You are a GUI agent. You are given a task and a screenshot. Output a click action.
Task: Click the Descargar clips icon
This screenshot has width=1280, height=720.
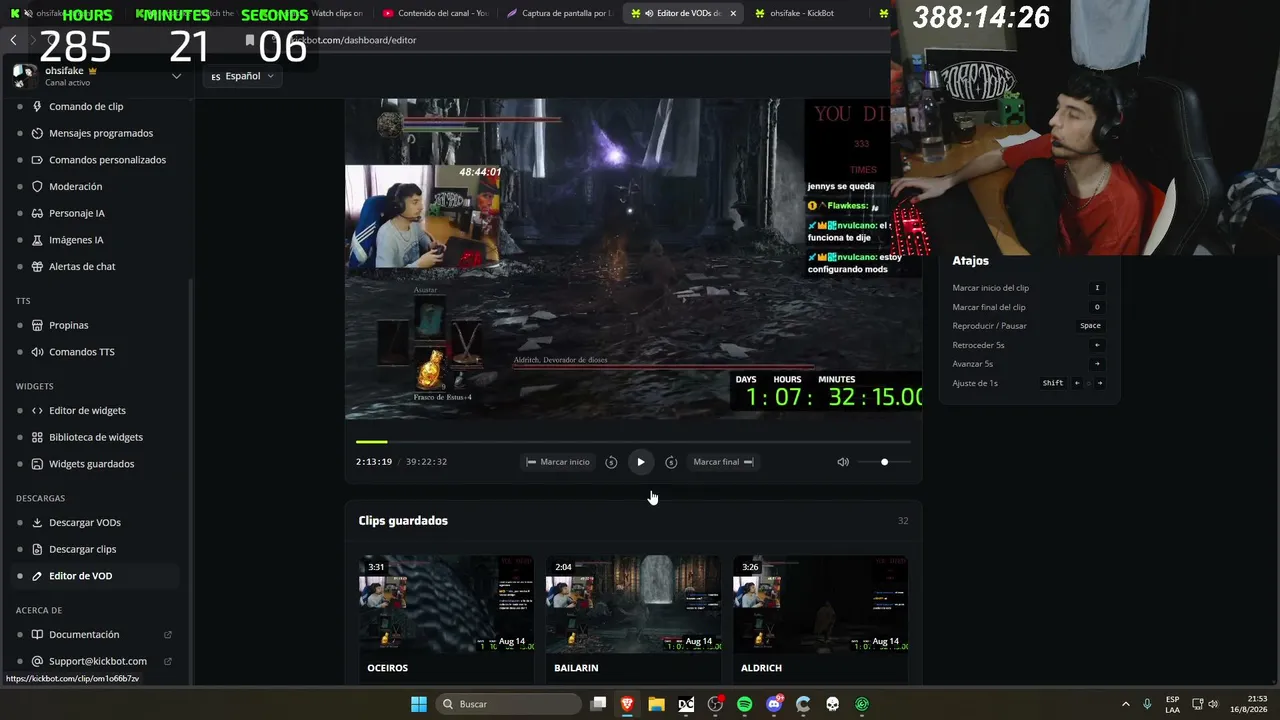click(37, 549)
